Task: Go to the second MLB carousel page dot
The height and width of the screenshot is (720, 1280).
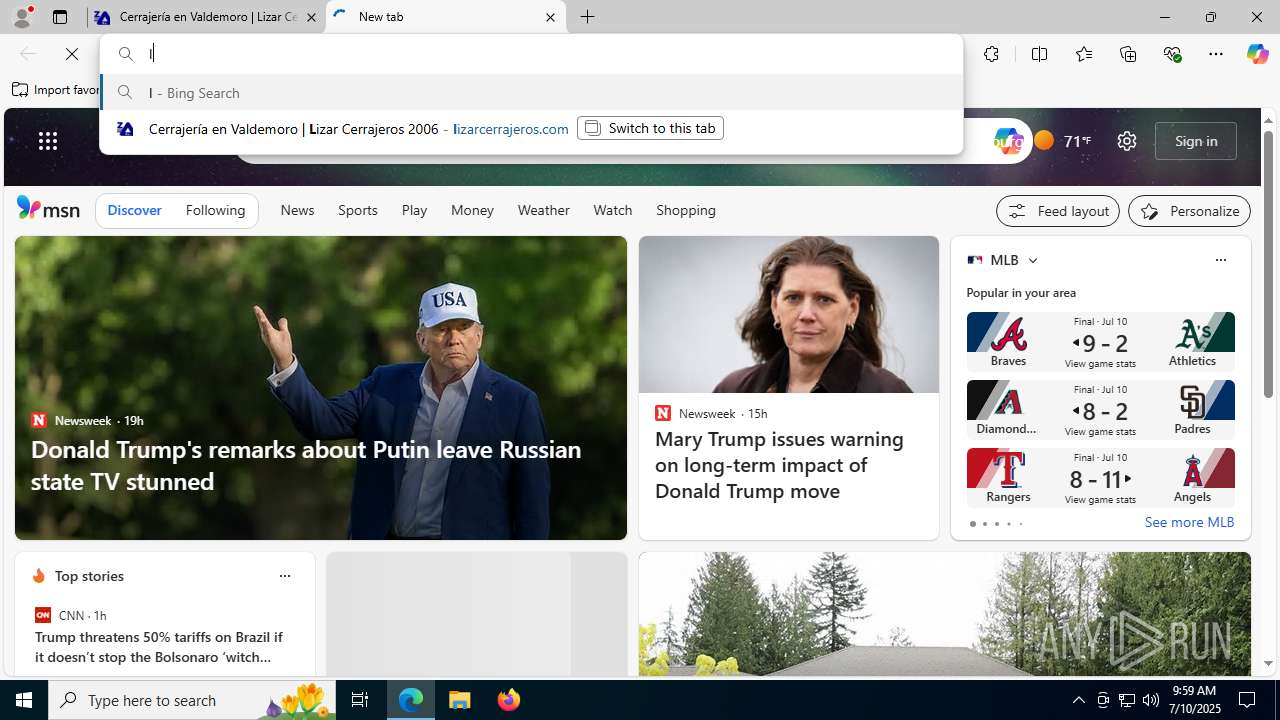Action: pos(984,524)
